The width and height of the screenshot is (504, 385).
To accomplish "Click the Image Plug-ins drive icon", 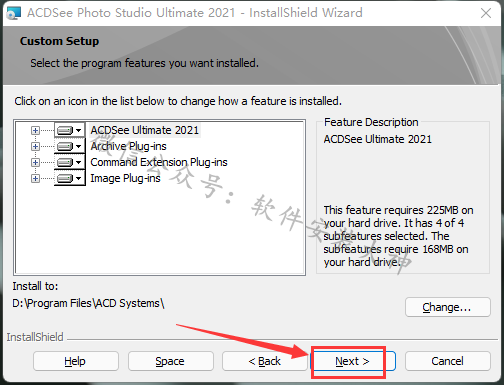I will tap(65, 178).
